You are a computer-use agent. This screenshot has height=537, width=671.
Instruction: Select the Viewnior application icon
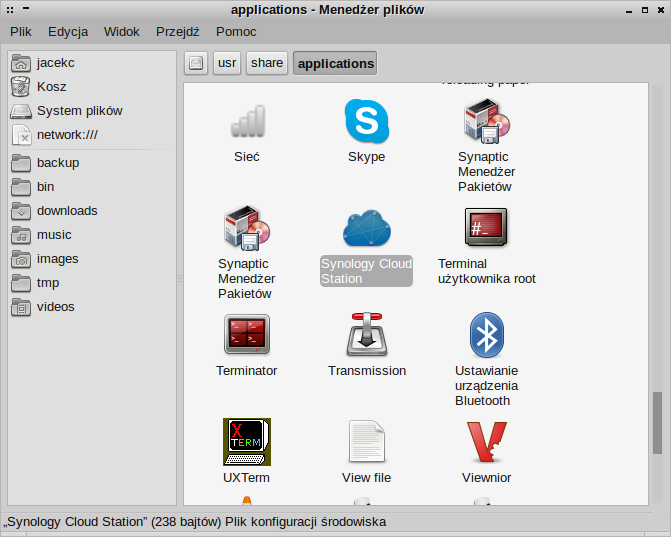[x=486, y=442]
